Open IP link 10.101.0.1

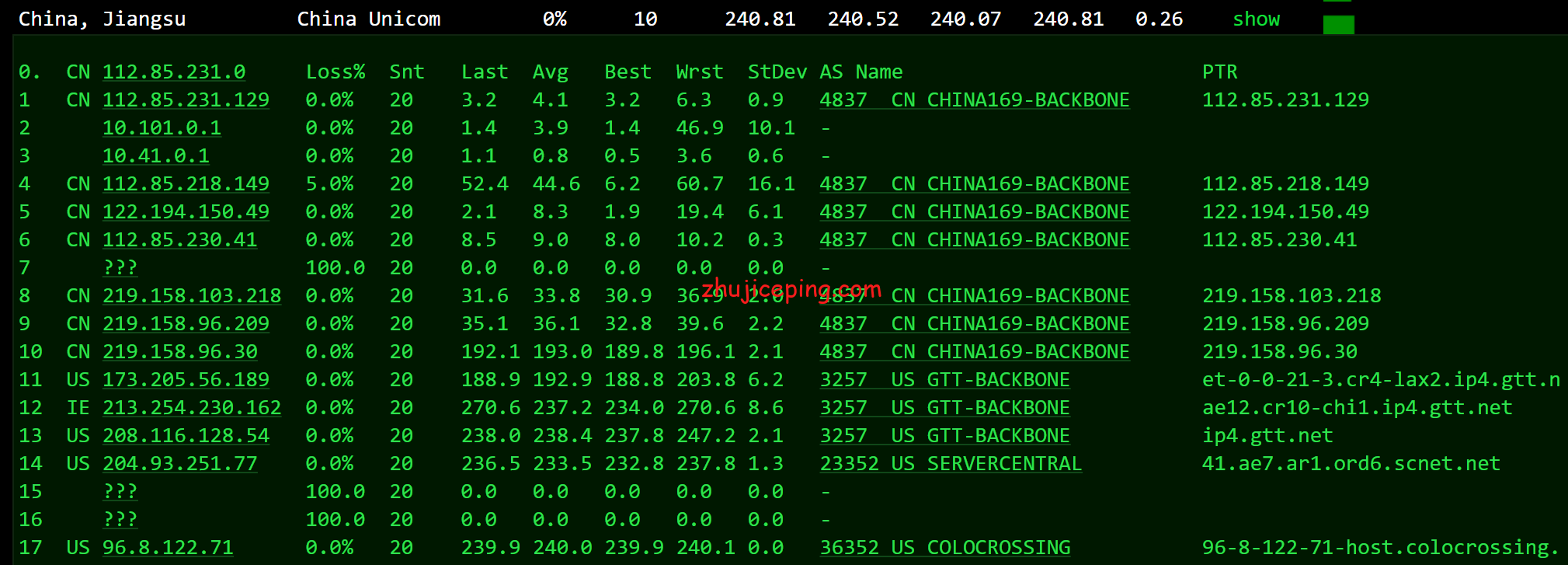point(162,128)
